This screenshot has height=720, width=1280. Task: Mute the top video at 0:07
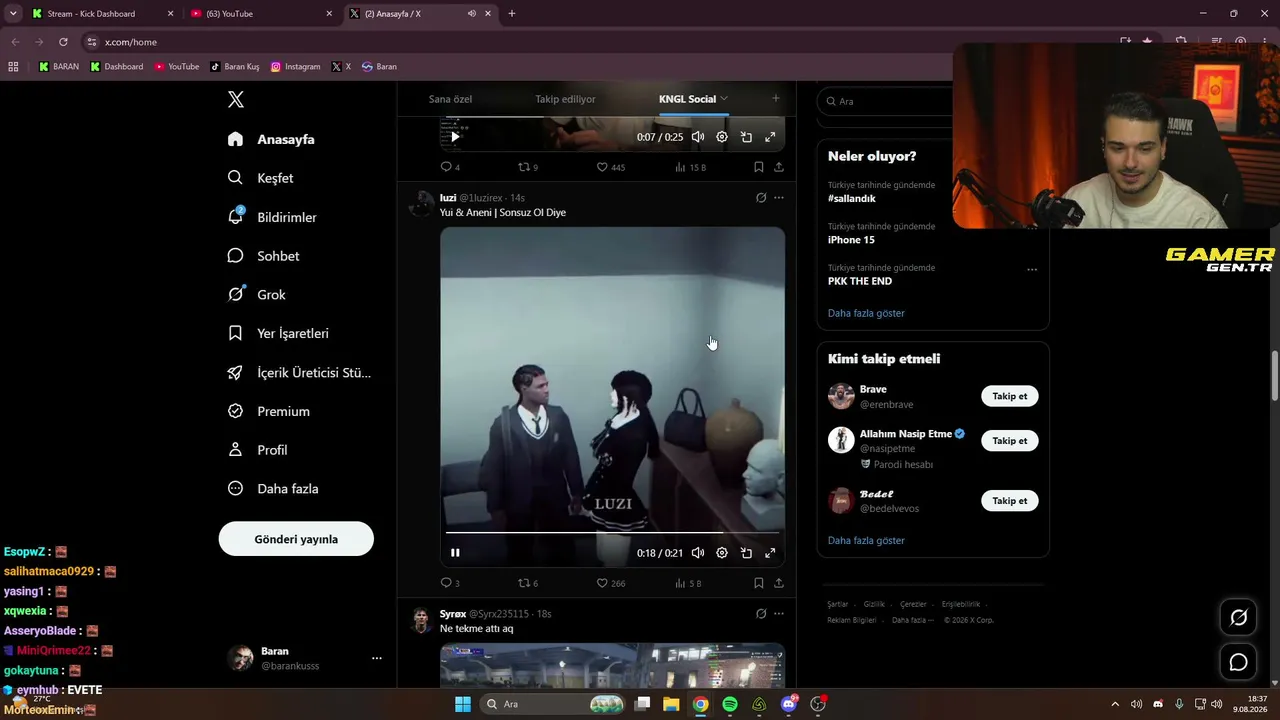click(698, 137)
